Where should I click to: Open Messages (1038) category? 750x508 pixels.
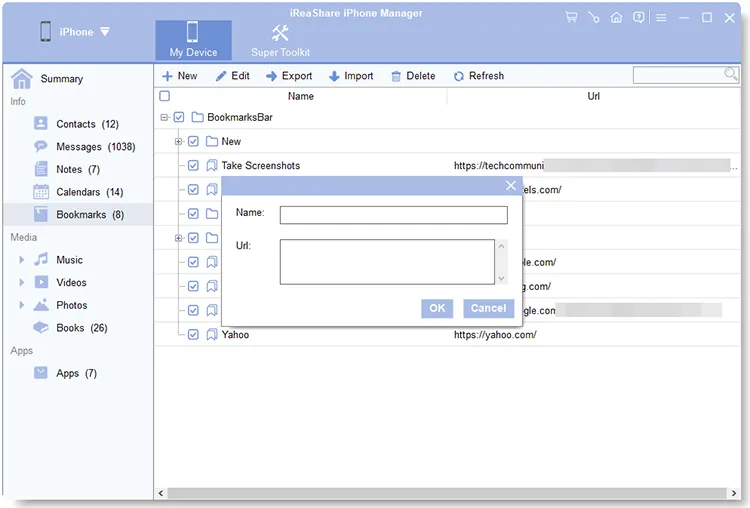[96, 146]
